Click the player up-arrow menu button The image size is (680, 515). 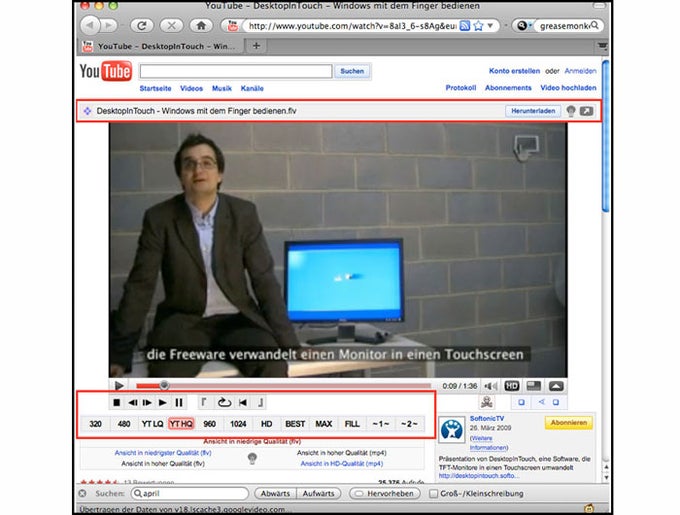tap(556, 386)
